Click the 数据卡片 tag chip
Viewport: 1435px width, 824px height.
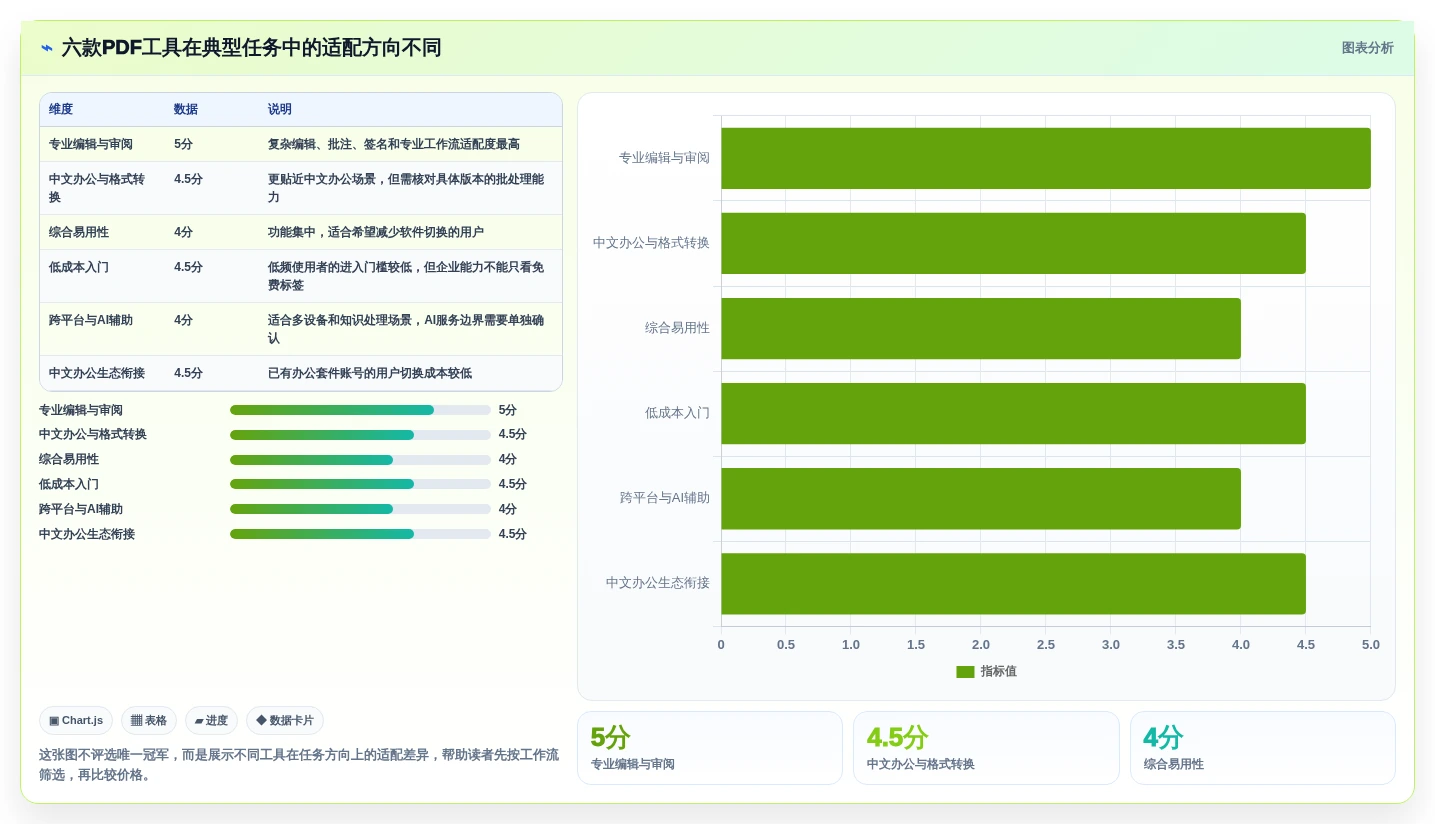pos(285,720)
